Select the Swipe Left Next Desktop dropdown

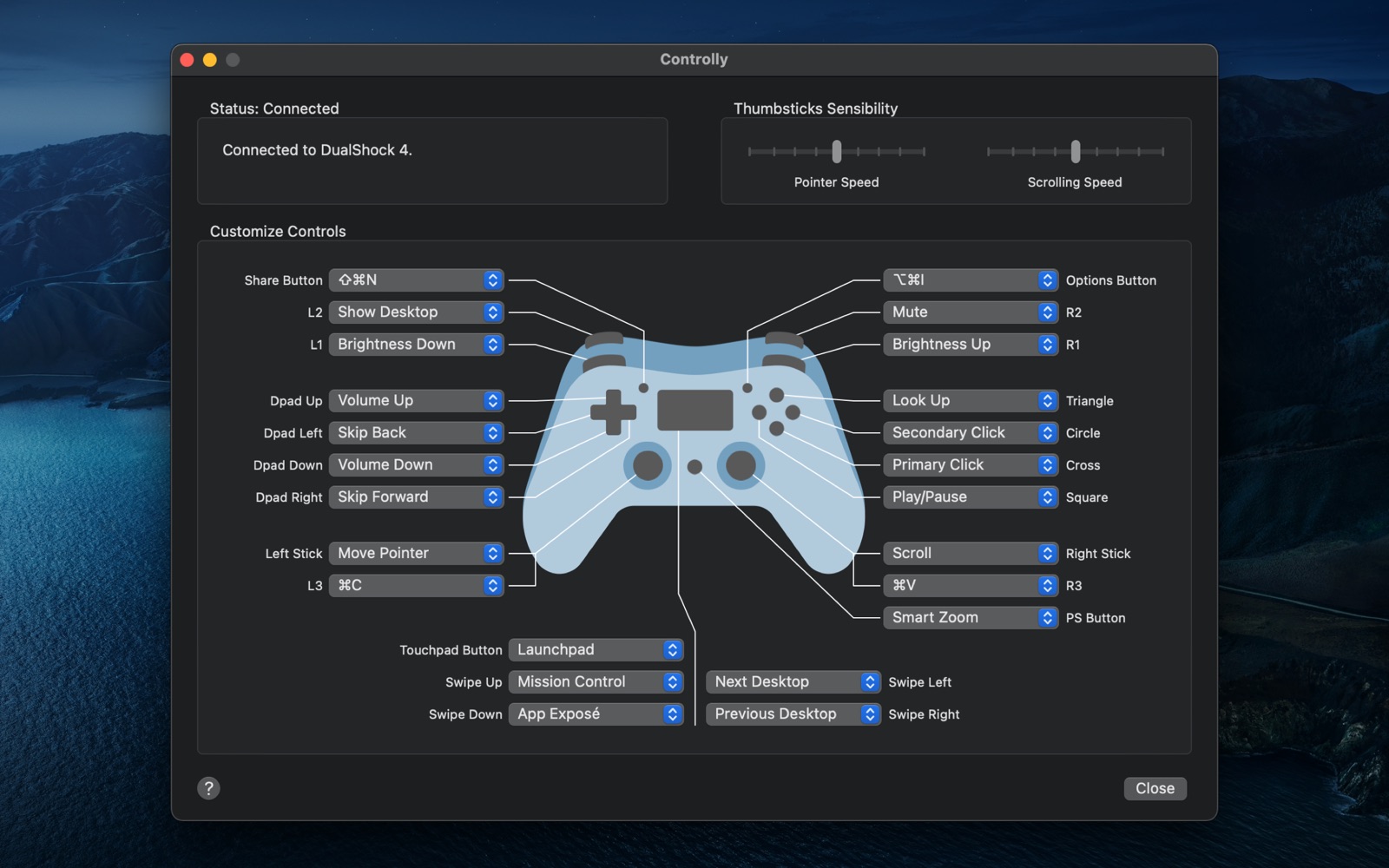793,682
